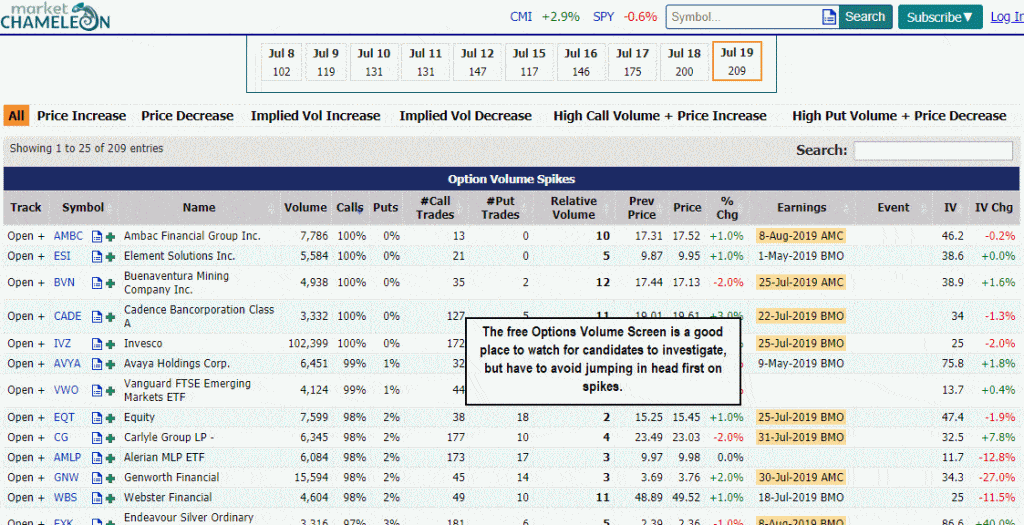Select the All filter tab

[16, 116]
